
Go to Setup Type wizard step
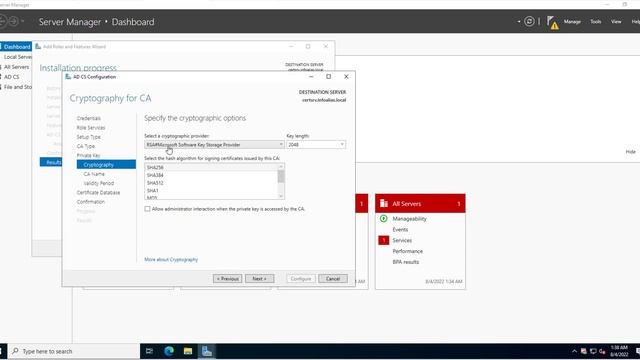tap(89, 137)
